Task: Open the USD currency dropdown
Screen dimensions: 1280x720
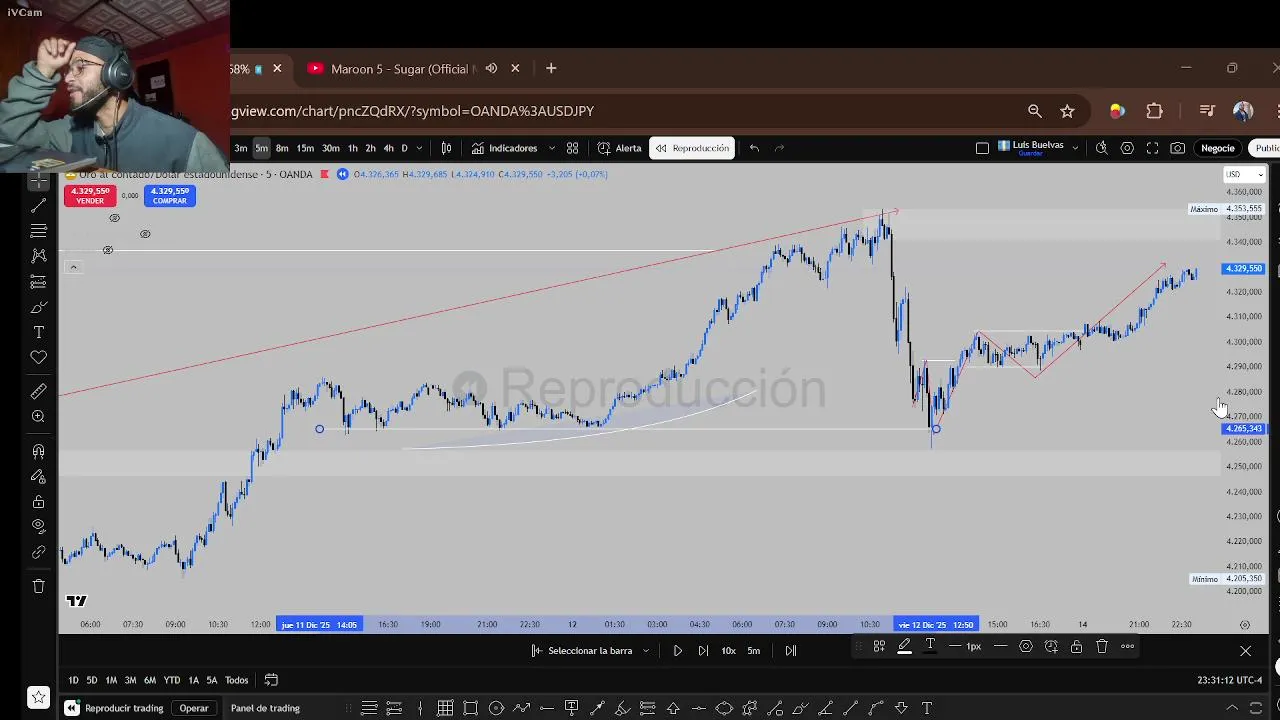Action: click(1244, 174)
